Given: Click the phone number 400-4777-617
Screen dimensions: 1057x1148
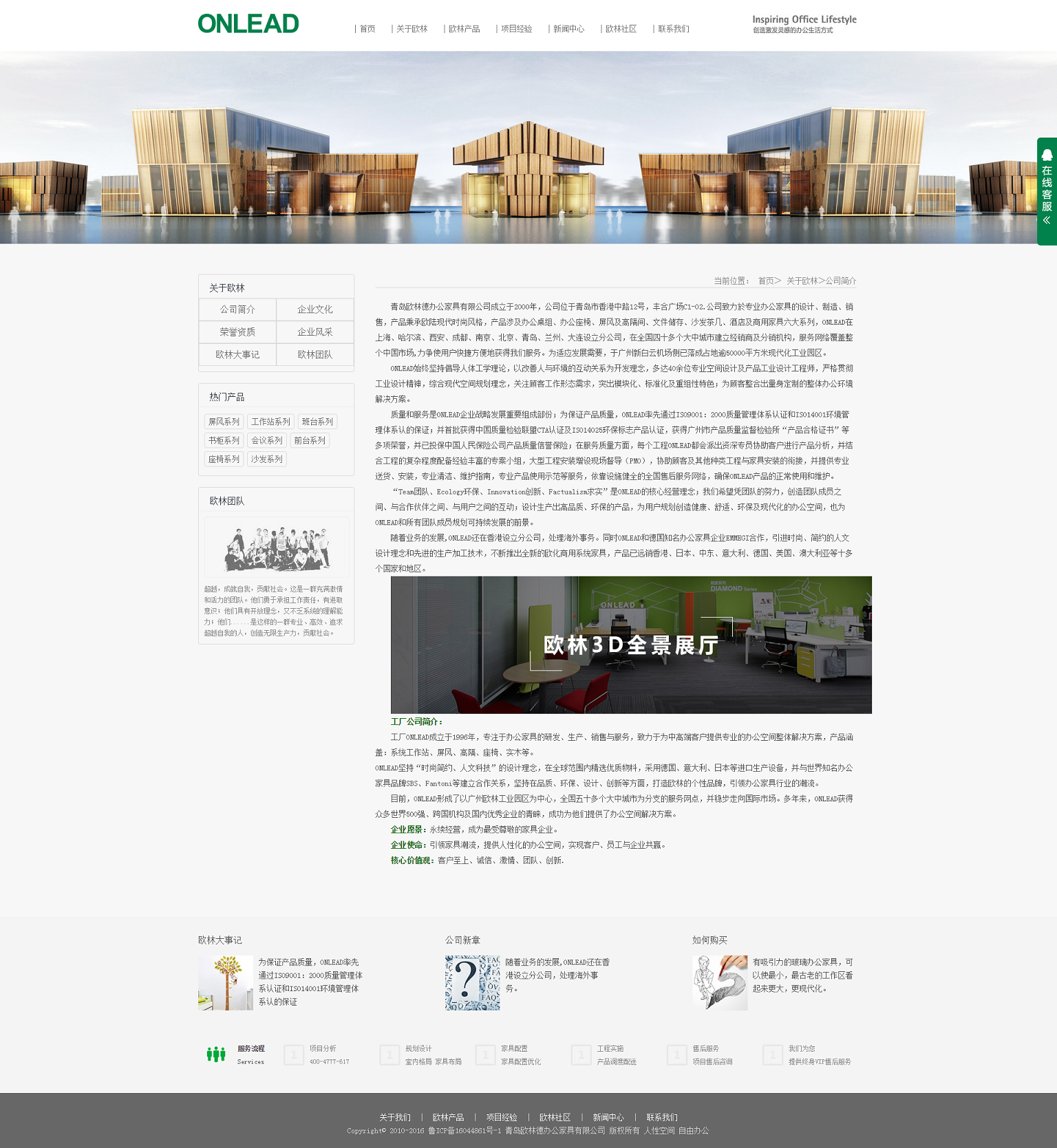Looking at the screenshot, I should tap(330, 1062).
